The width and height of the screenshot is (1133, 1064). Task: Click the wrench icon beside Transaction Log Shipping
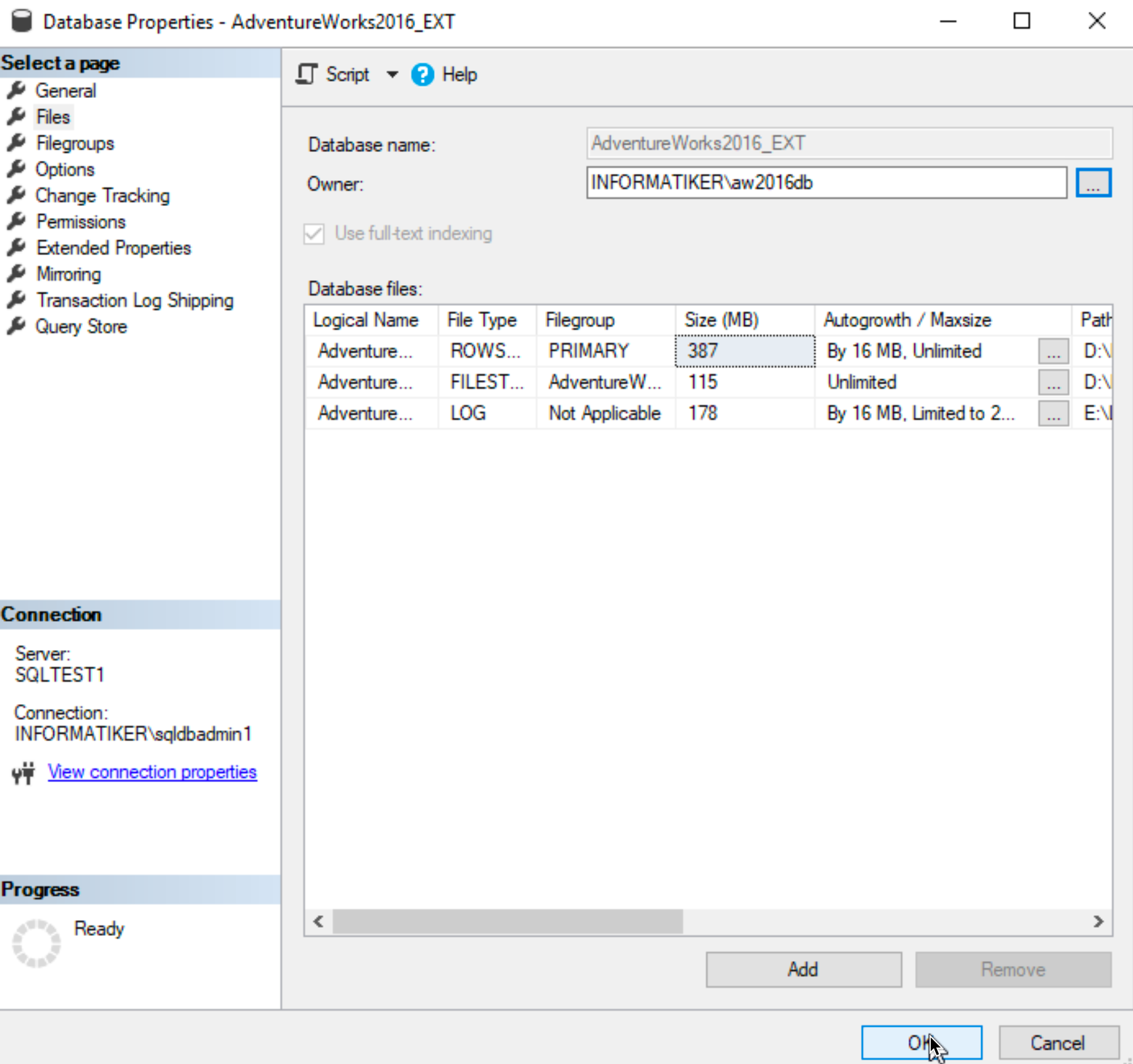16,300
